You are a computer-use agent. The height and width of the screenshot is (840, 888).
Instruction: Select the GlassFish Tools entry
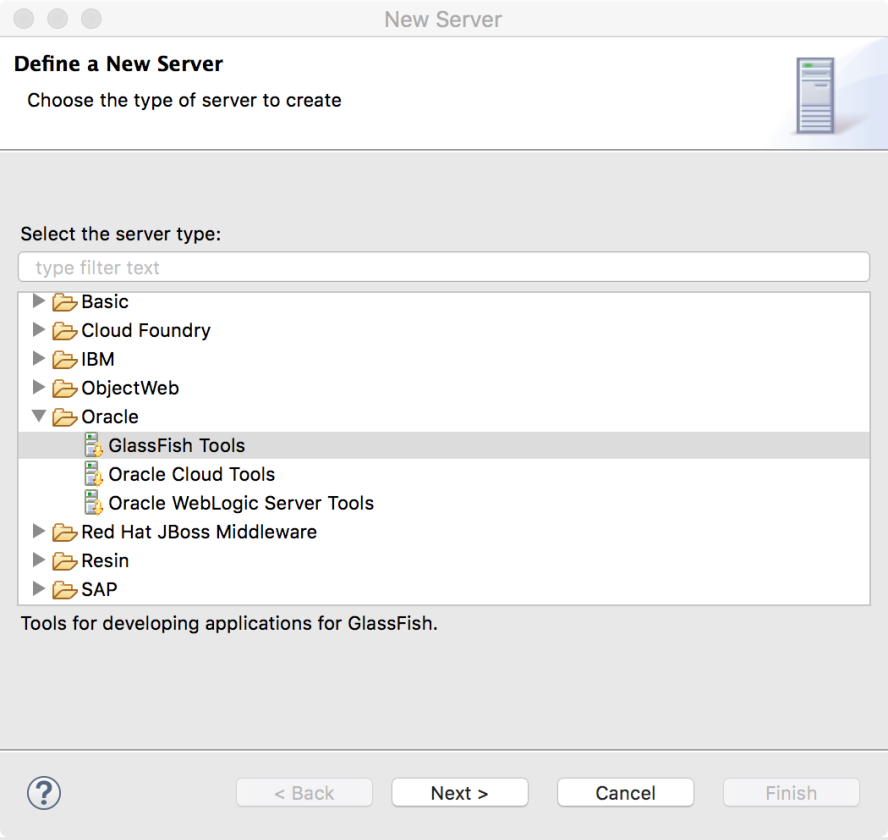click(177, 445)
